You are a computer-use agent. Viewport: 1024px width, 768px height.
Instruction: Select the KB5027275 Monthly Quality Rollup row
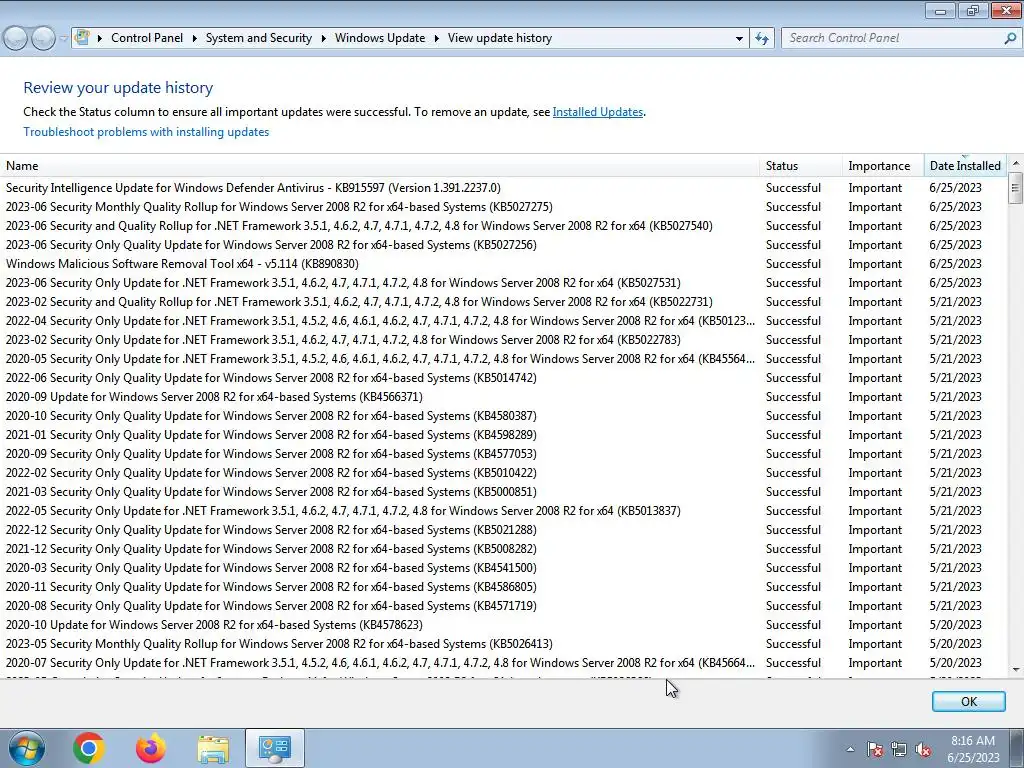[x=503, y=207]
